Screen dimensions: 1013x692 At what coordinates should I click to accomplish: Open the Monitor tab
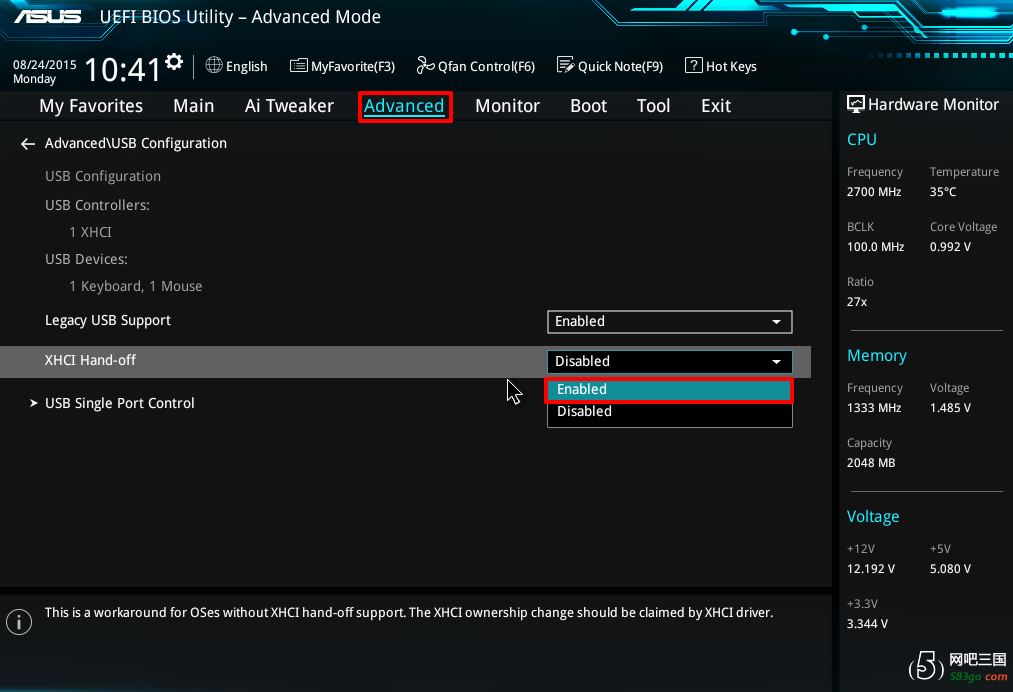(507, 106)
